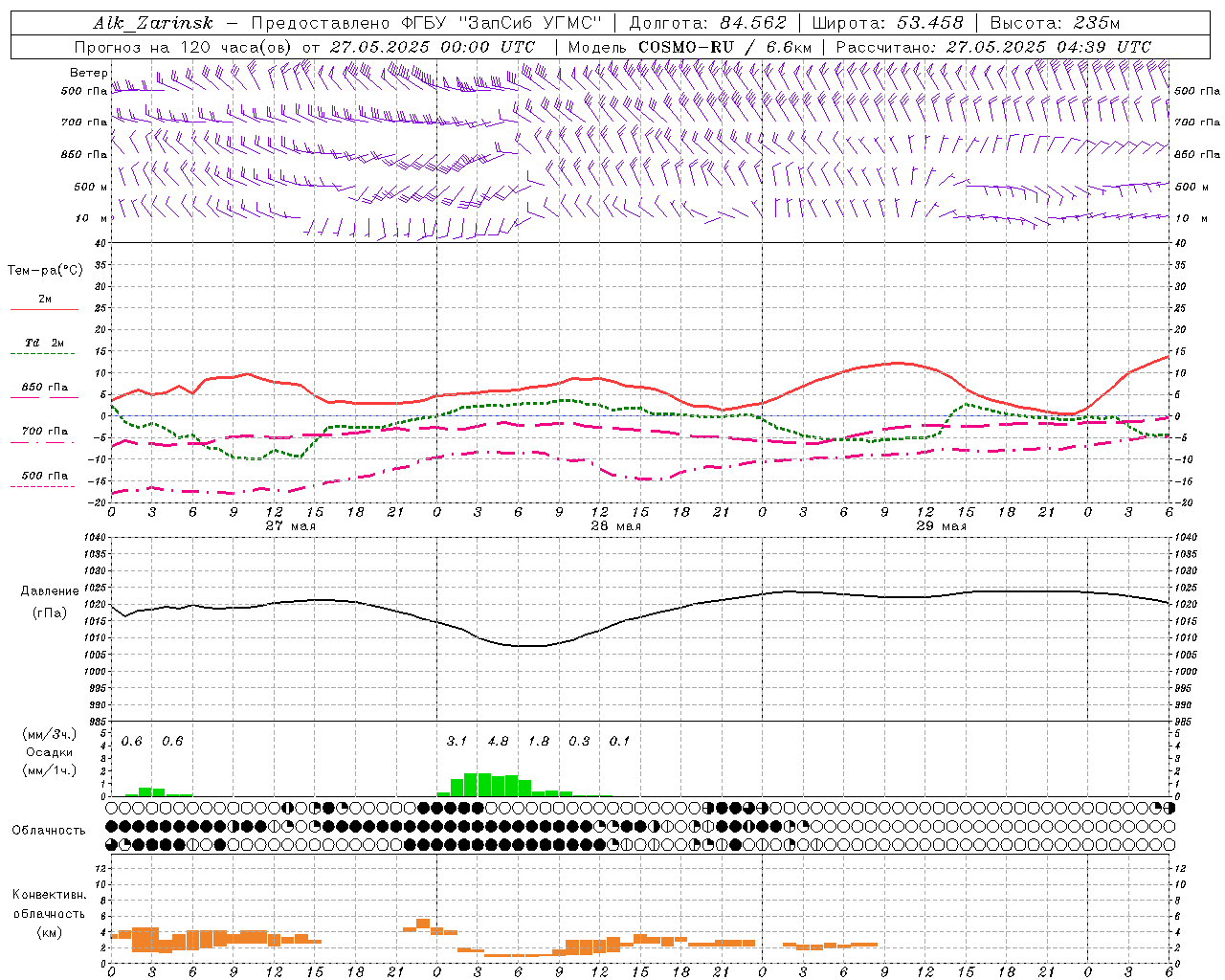Click the (мм/3ч.) precipitation unit label
Screen dimensions: 1225x980
click(x=50, y=734)
